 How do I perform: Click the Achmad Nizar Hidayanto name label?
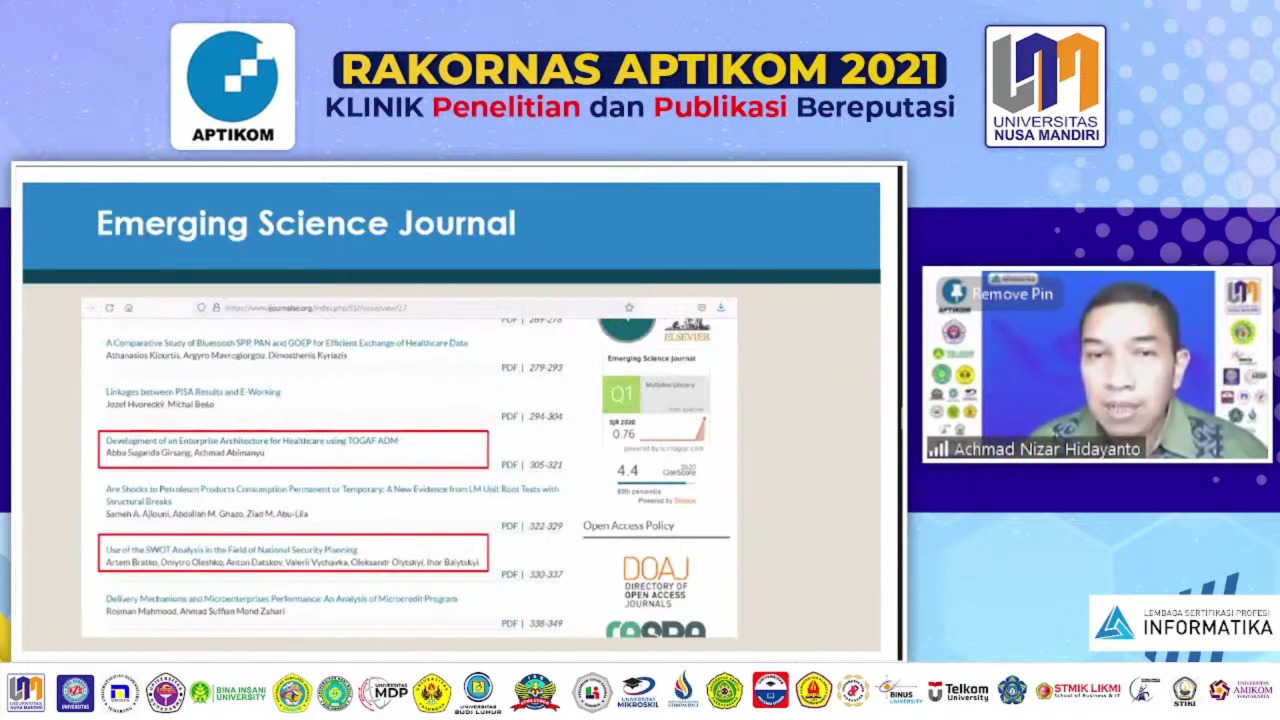click(x=1046, y=450)
